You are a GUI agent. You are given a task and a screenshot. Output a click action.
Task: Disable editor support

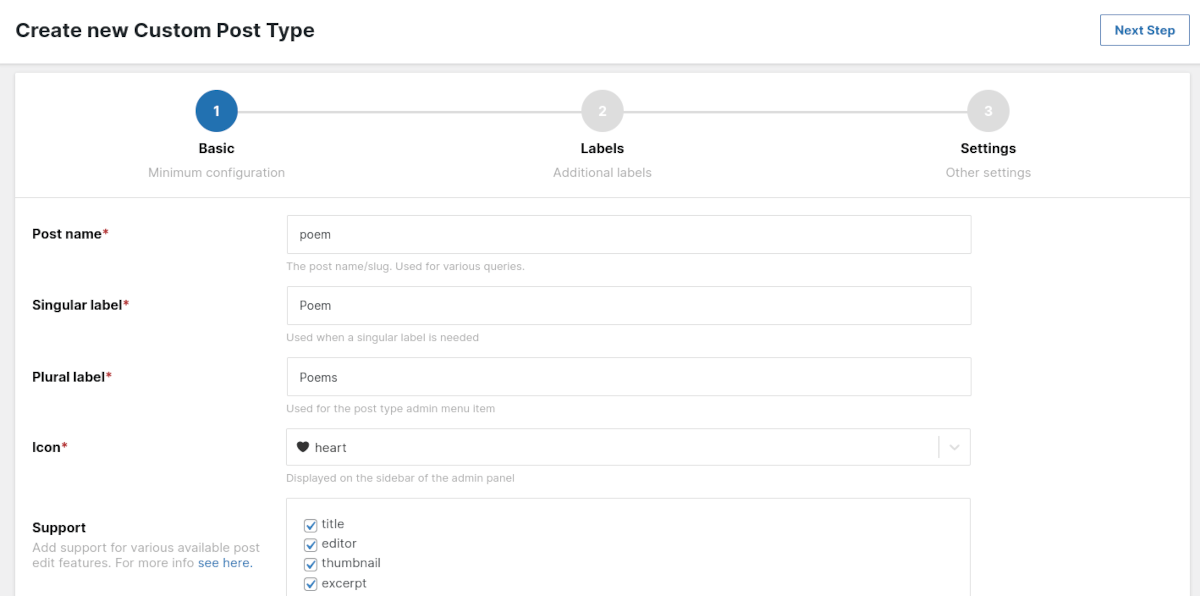tap(309, 543)
